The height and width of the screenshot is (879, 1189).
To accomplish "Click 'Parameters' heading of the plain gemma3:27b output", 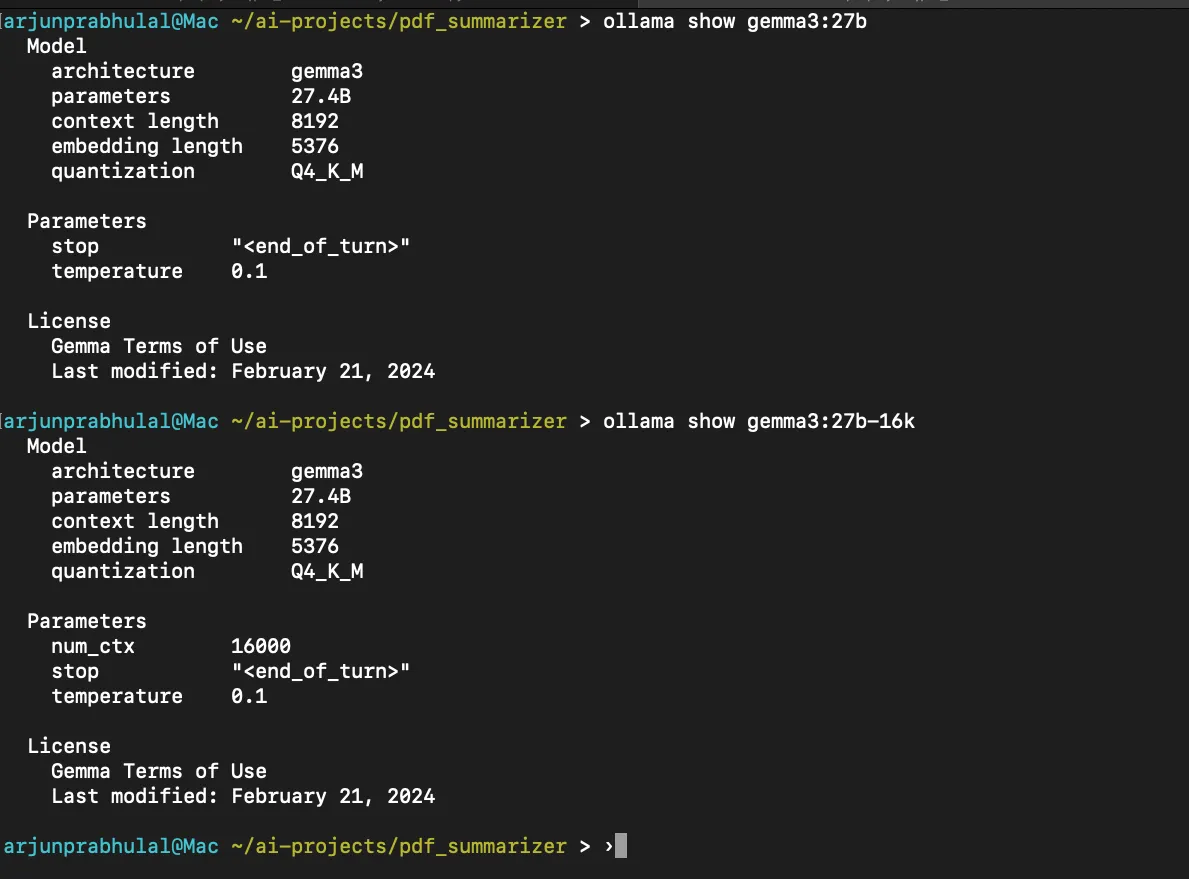I will pyautogui.click(x=86, y=221).
